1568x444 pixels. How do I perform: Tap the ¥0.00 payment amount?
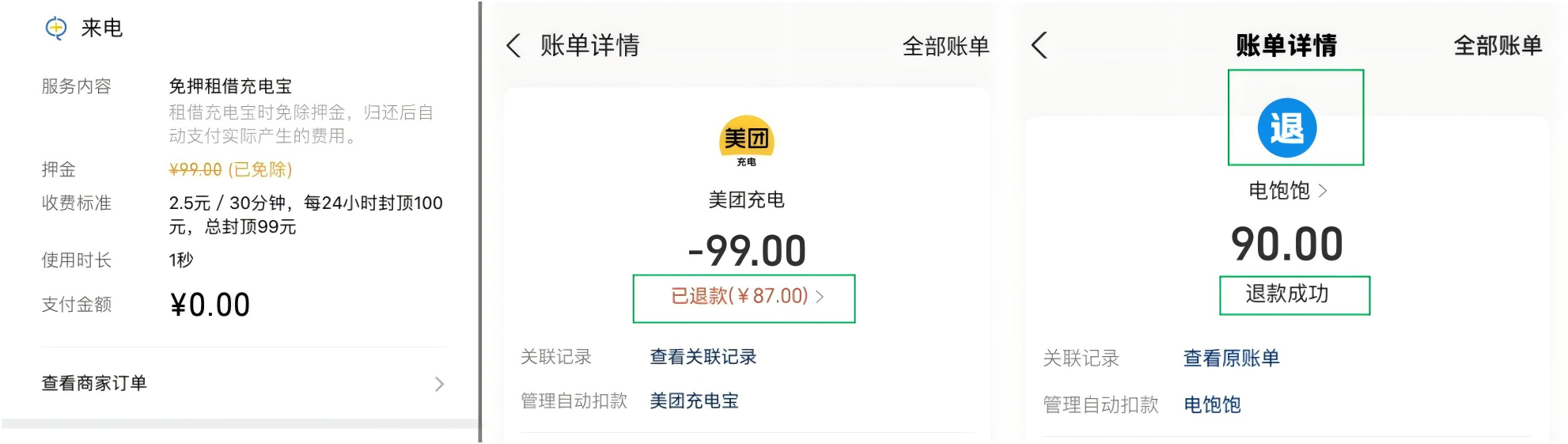pos(210,305)
